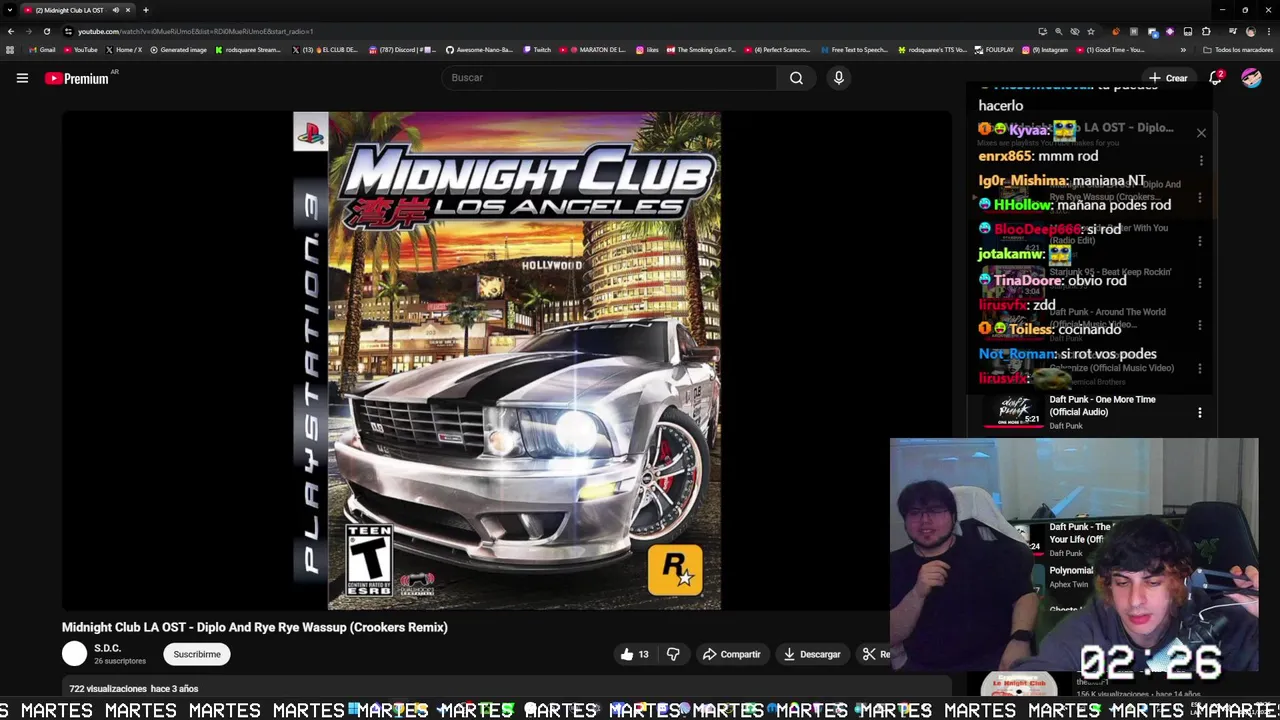The width and height of the screenshot is (1280, 720).
Task: Open the browser profile avatar
Action: pos(1250,31)
